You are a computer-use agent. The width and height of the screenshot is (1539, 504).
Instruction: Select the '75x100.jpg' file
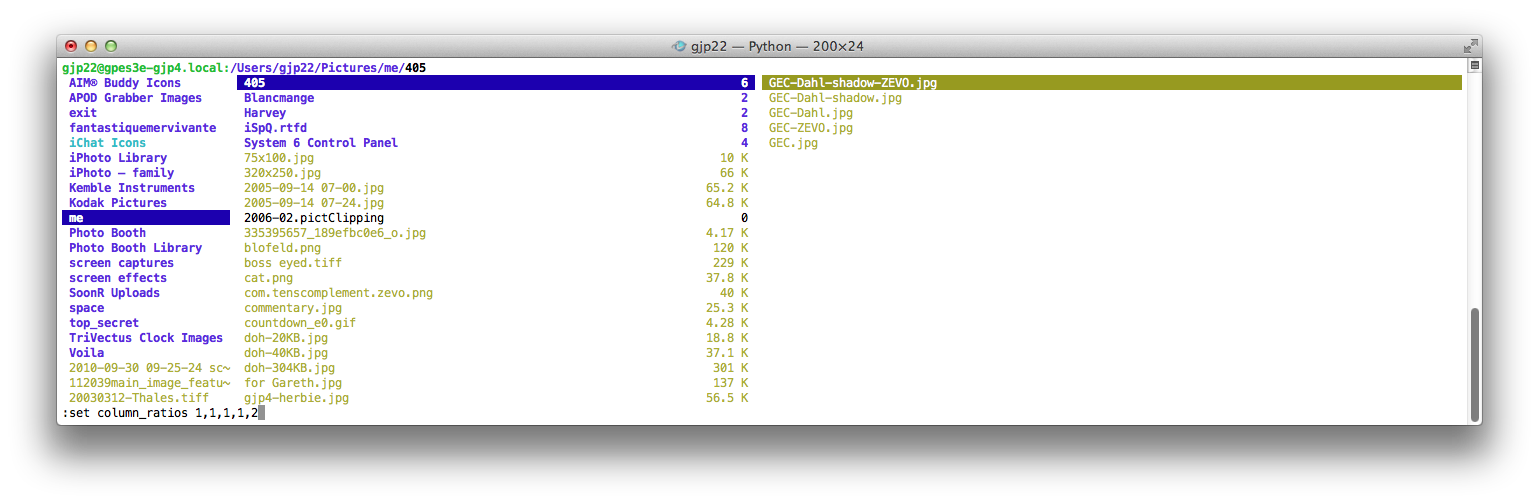(279, 158)
